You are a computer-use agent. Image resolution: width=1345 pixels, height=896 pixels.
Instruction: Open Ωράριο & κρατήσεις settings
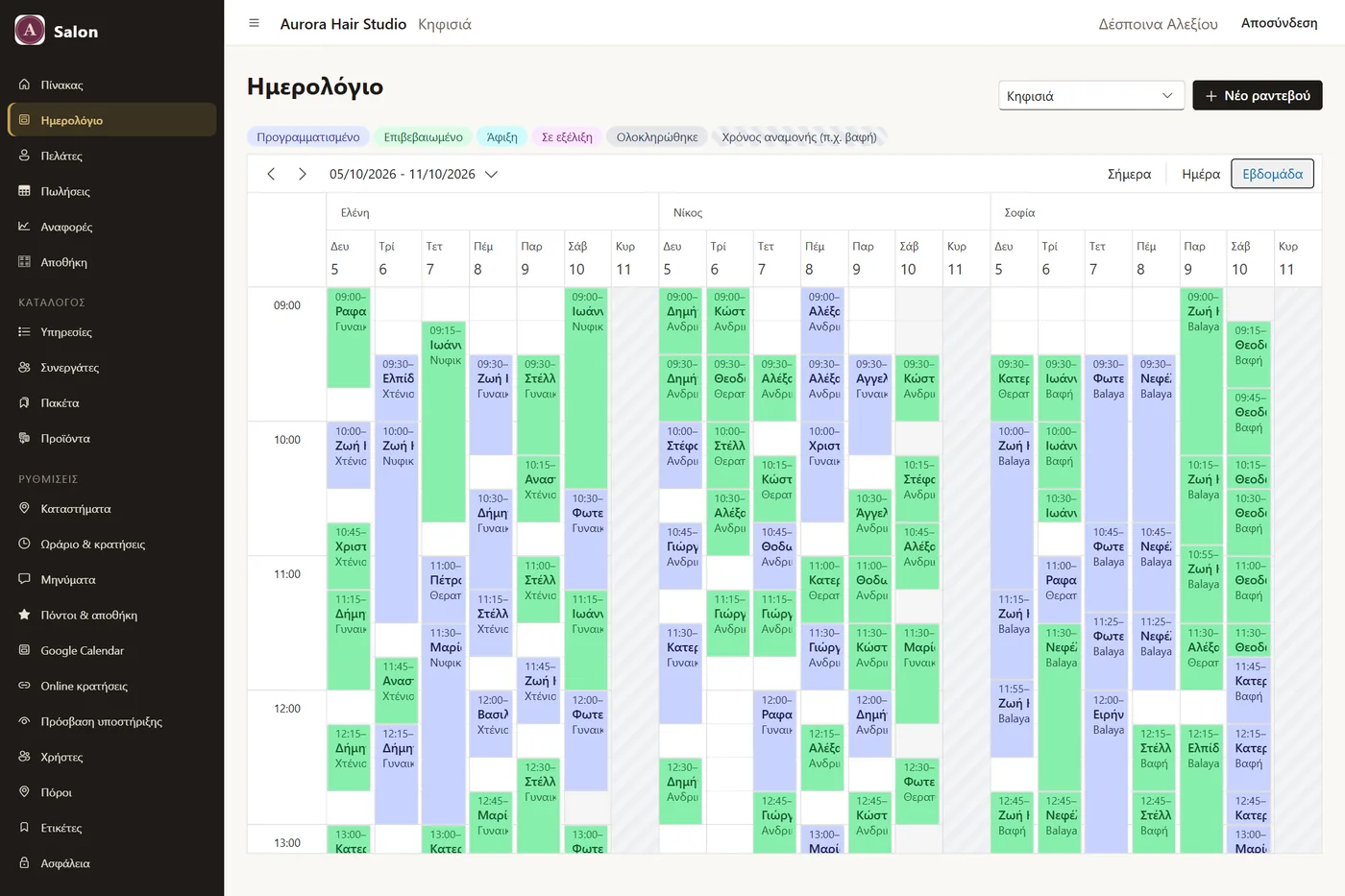click(x=111, y=545)
